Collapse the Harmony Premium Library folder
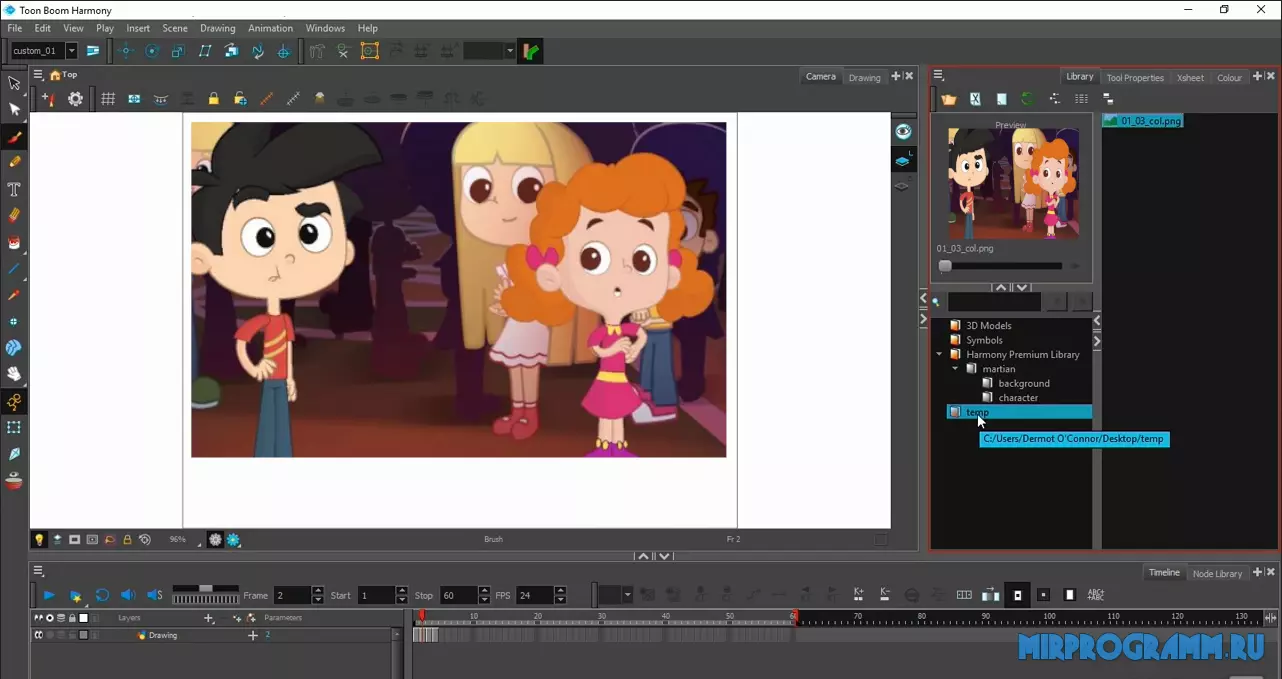 coord(939,354)
